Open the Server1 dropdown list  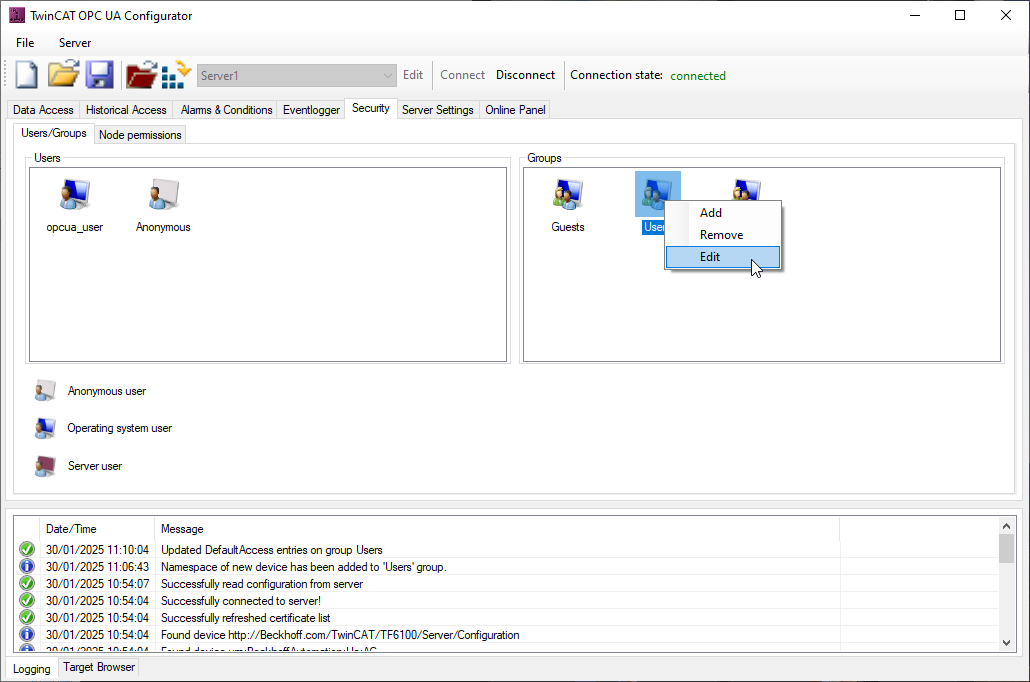pos(388,76)
